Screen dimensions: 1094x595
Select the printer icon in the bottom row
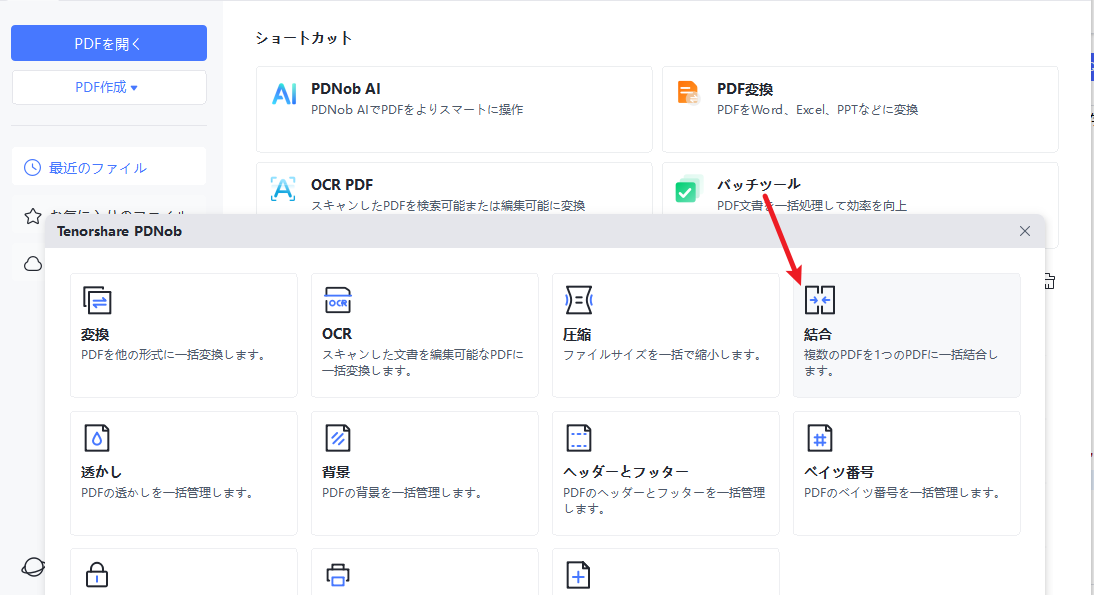[338, 575]
